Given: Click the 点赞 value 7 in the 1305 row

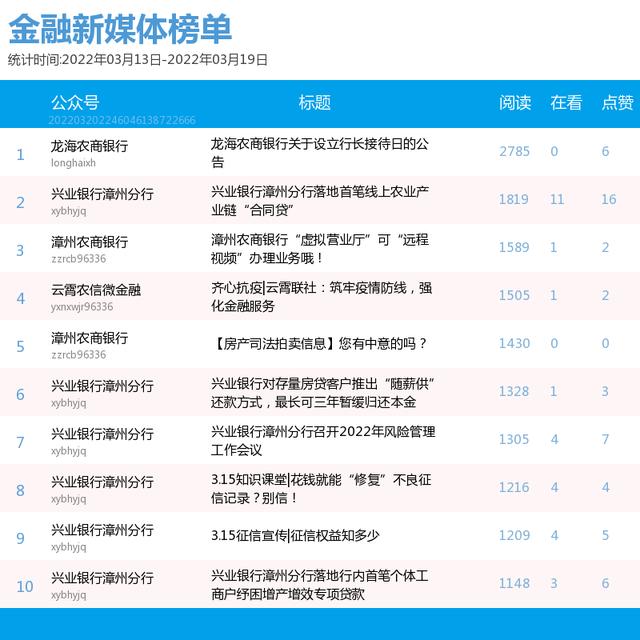Looking at the screenshot, I should [605, 440].
